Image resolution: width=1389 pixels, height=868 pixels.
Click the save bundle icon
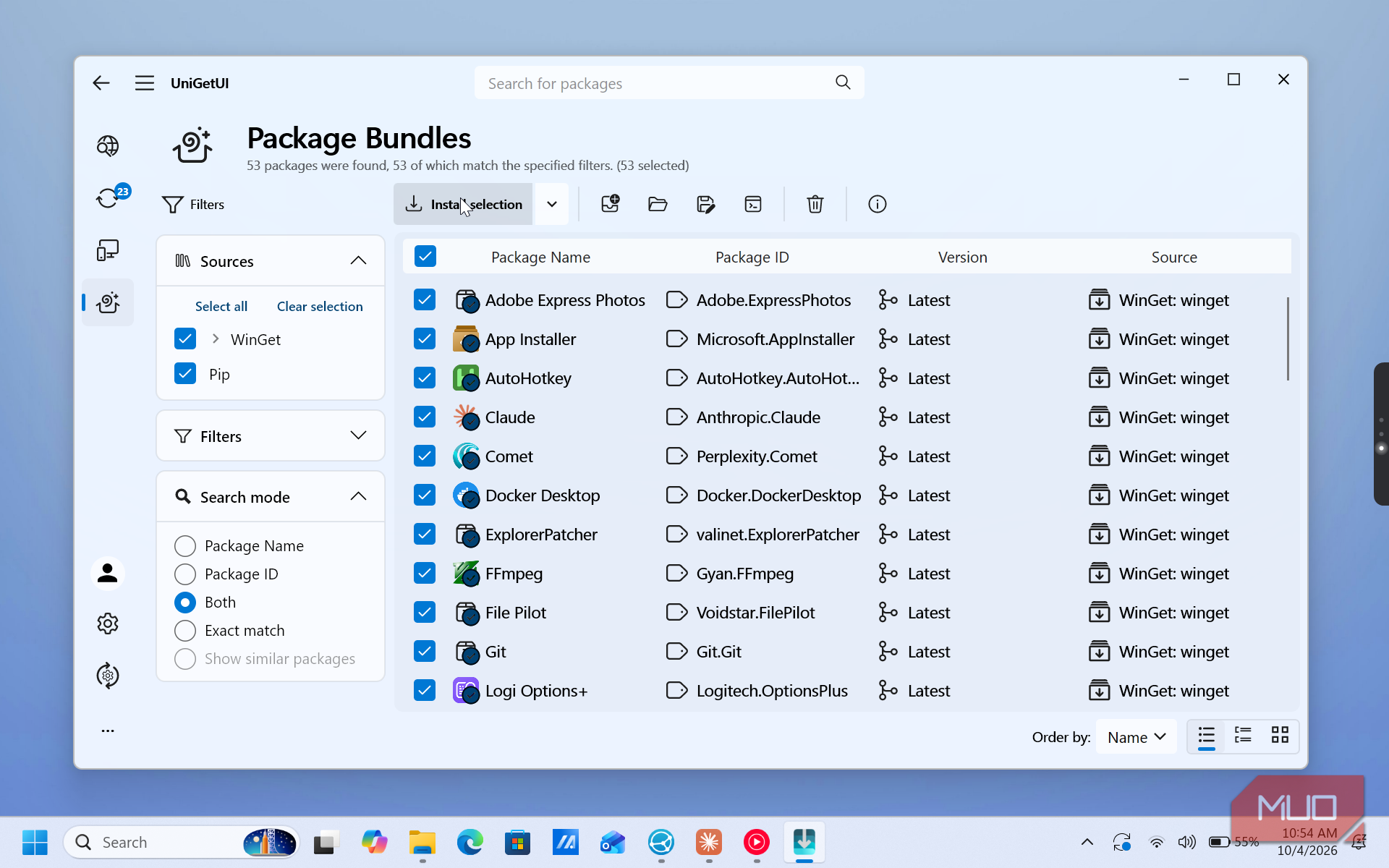(x=705, y=204)
